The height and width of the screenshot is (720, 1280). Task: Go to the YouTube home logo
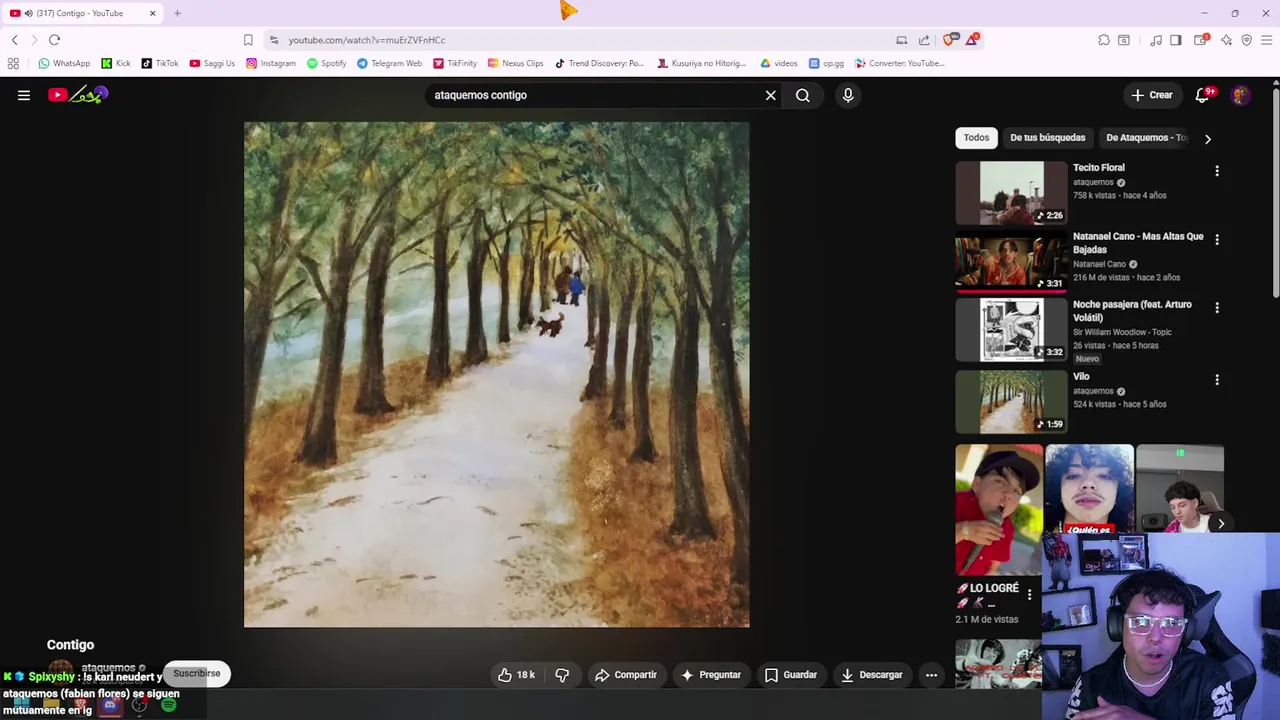coord(78,95)
